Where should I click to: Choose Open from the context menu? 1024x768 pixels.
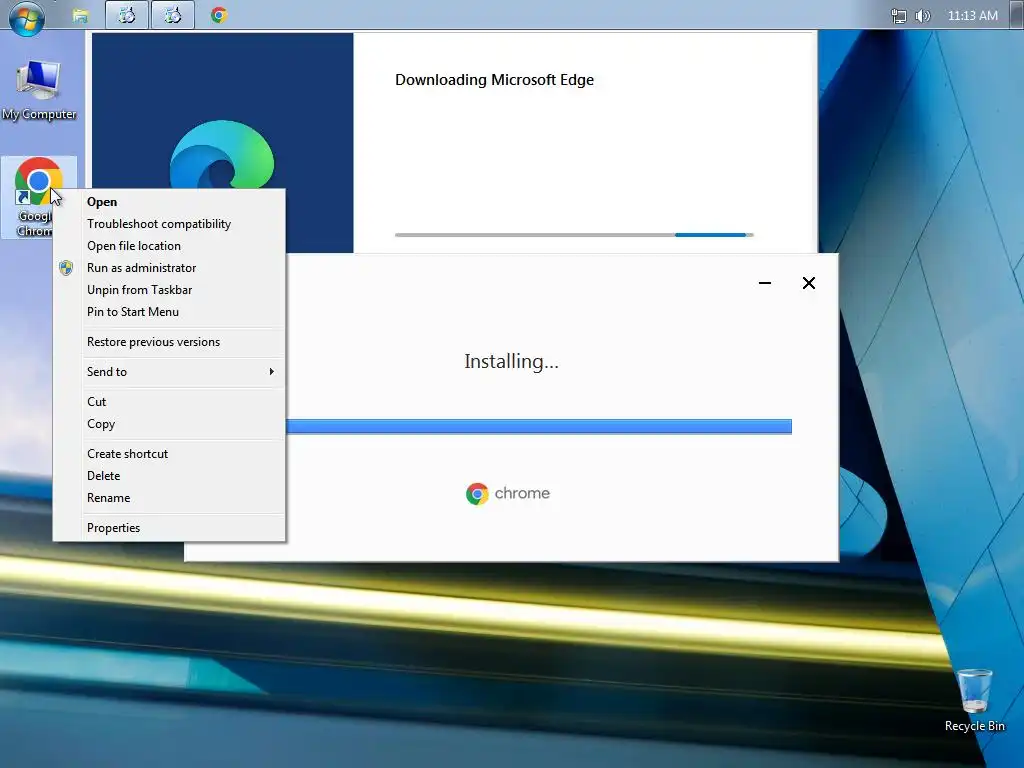pyautogui.click(x=169, y=202)
